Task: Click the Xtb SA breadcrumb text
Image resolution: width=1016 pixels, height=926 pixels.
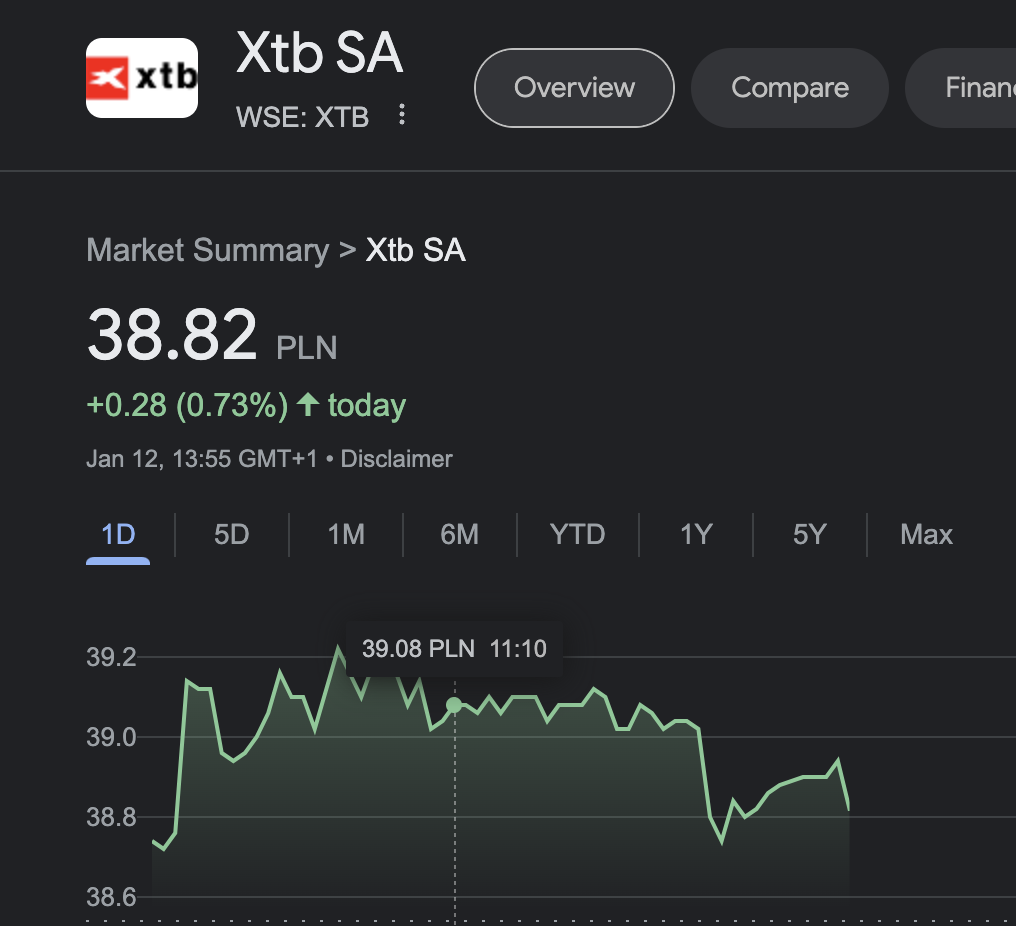Action: [415, 250]
